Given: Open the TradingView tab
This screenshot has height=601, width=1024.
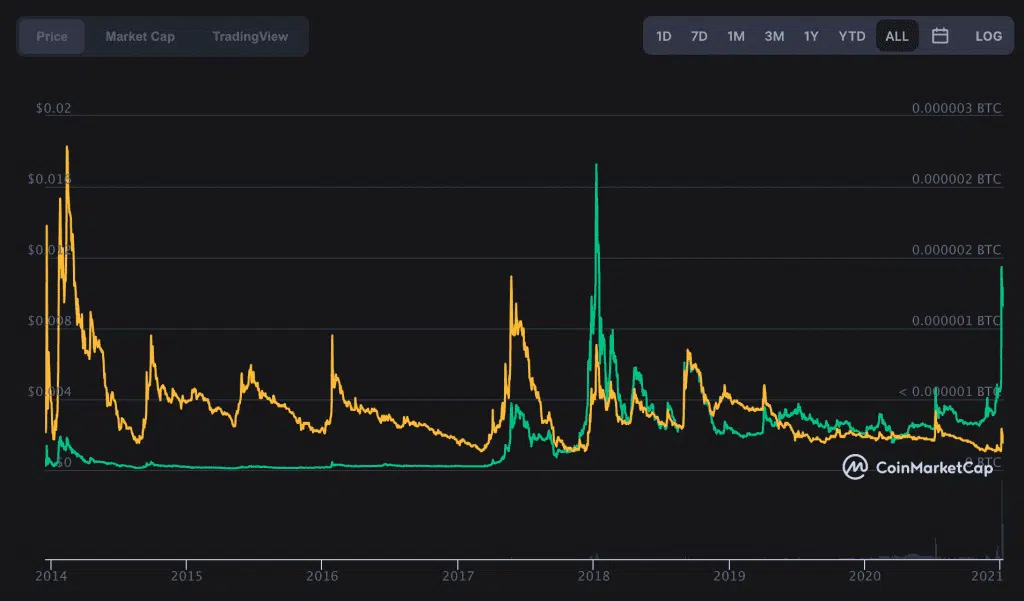Looking at the screenshot, I should click(250, 37).
